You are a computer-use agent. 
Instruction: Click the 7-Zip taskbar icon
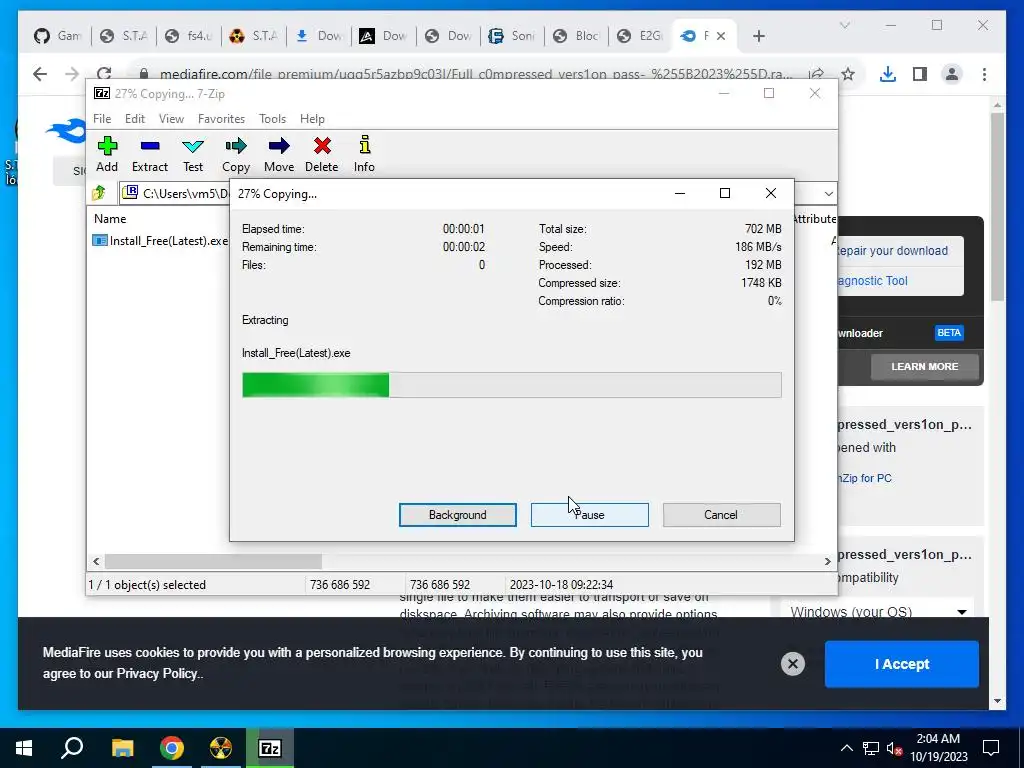pos(270,748)
